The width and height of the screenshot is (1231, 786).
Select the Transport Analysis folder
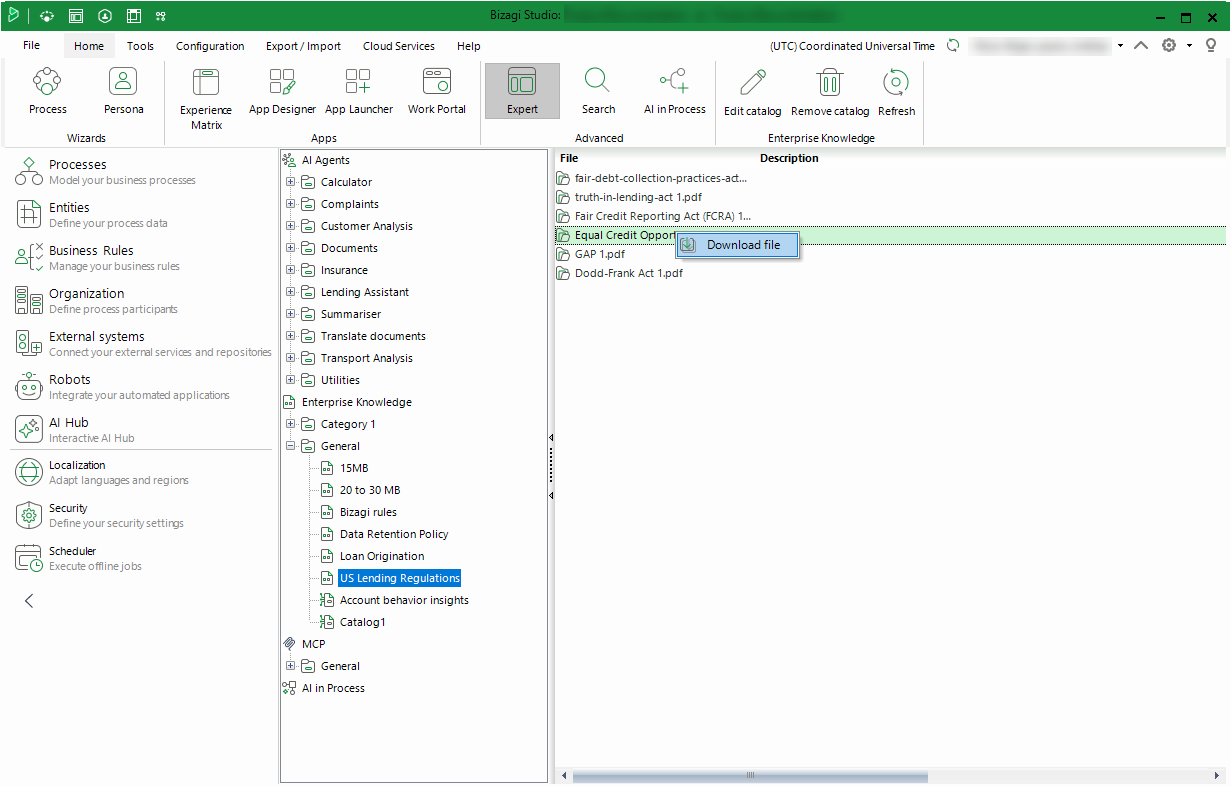click(366, 358)
